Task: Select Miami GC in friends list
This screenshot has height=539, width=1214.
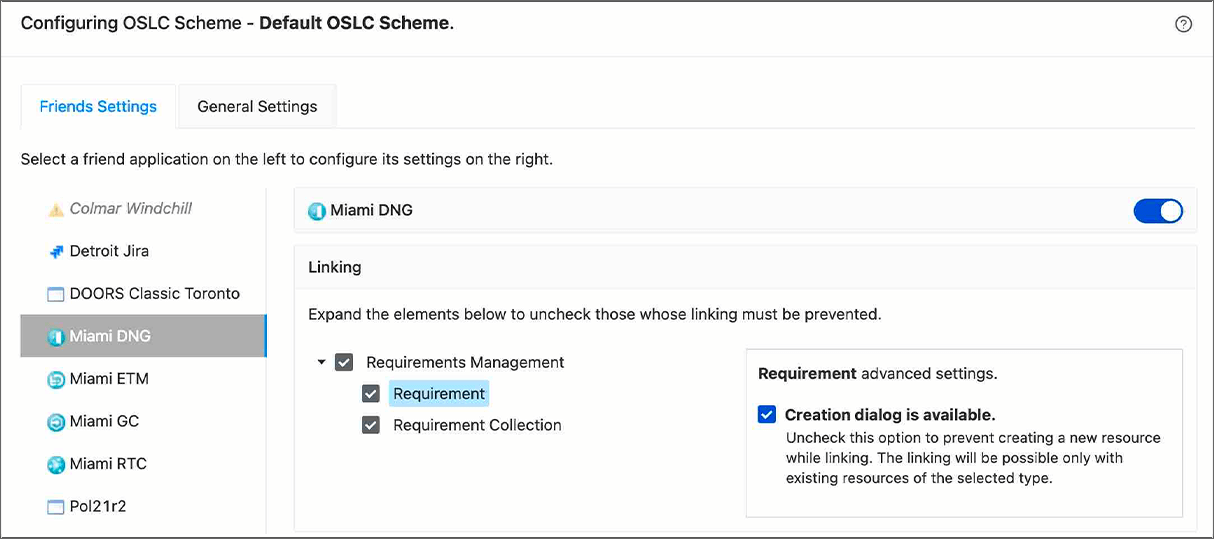Action: point(143,421)
